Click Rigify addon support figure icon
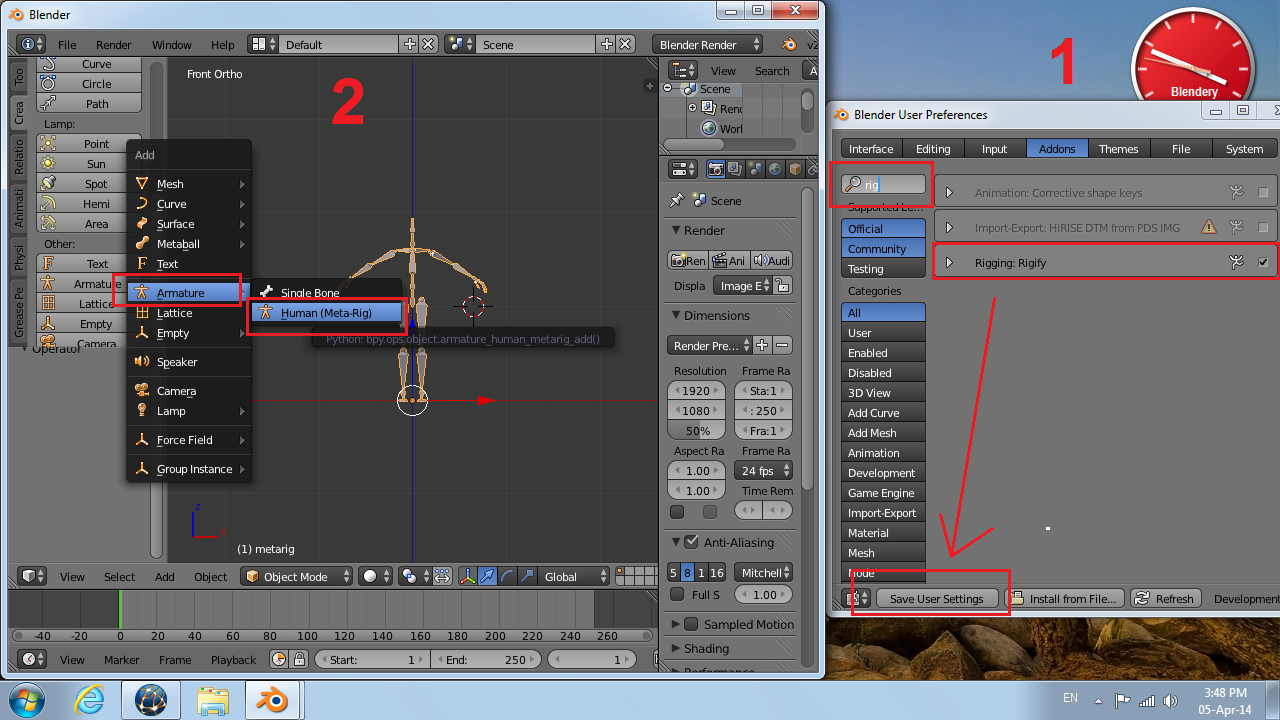Screen dimensions: 1280x720 pos(1237,262)
